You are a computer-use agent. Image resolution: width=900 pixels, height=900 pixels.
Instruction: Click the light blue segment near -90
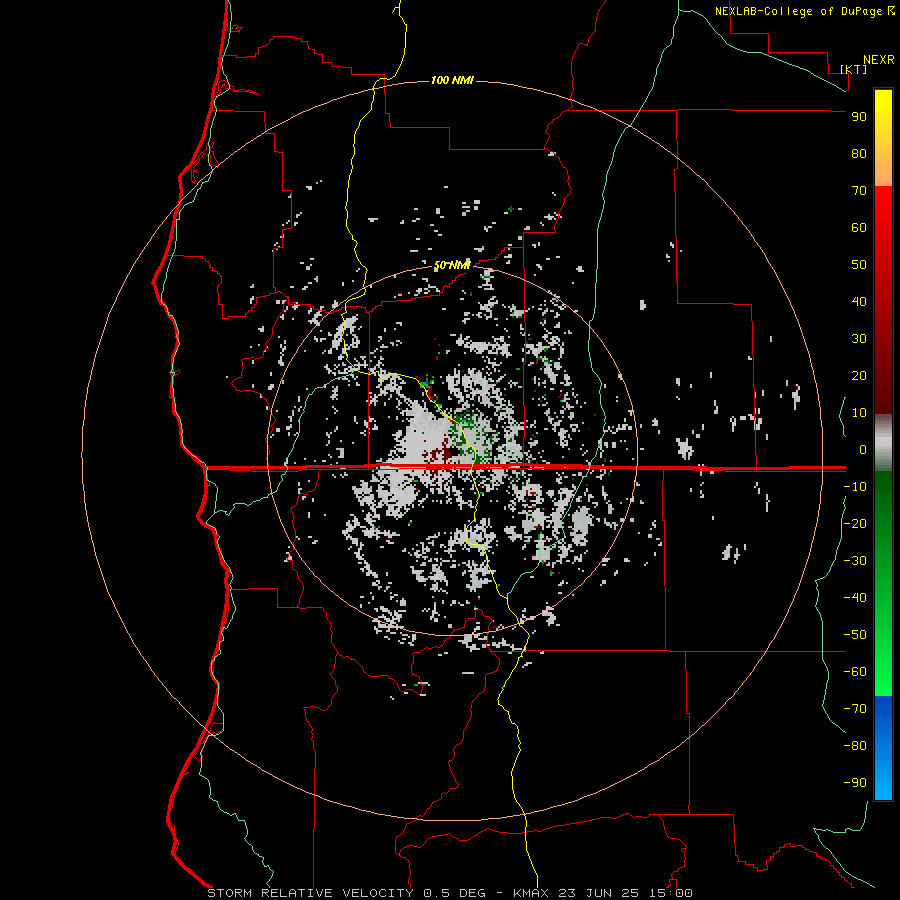883,781
